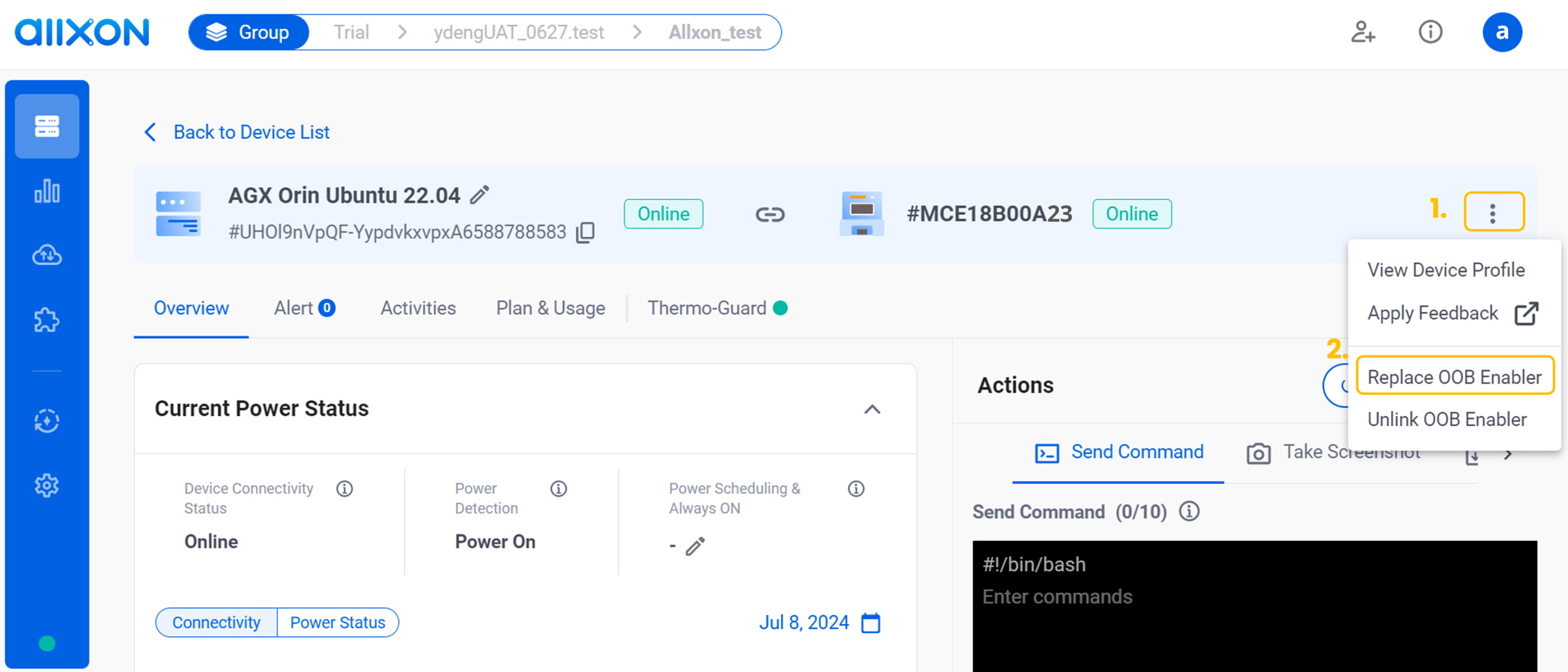Edit the device name AGX Orin
This screenshot has height=672, width=1568.
point(479,195)
